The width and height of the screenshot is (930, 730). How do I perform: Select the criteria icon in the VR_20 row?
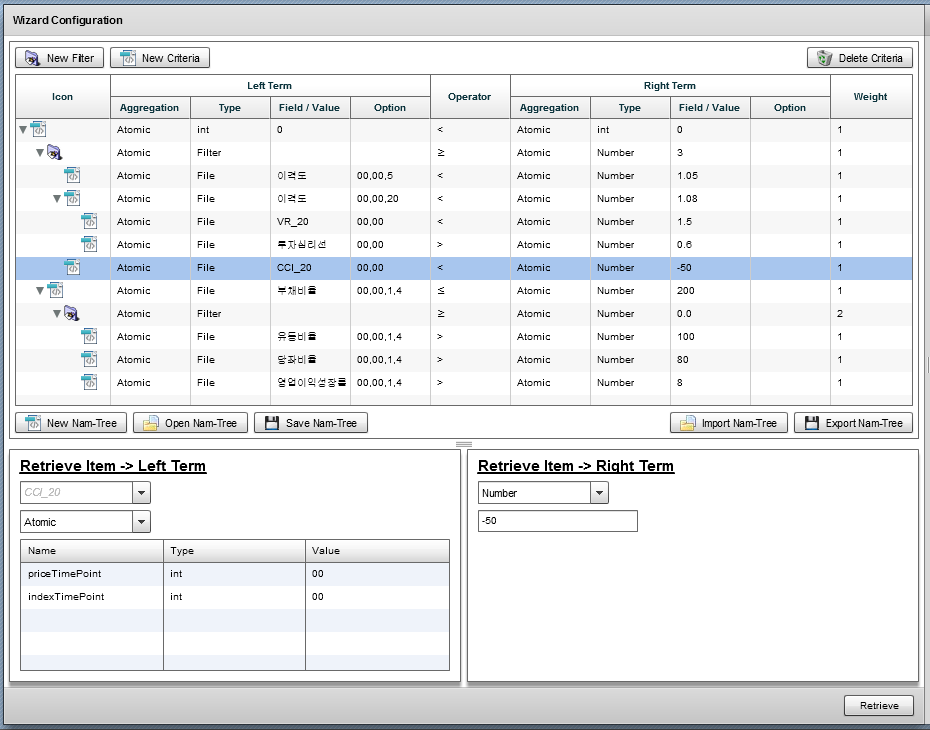point(90,221)
